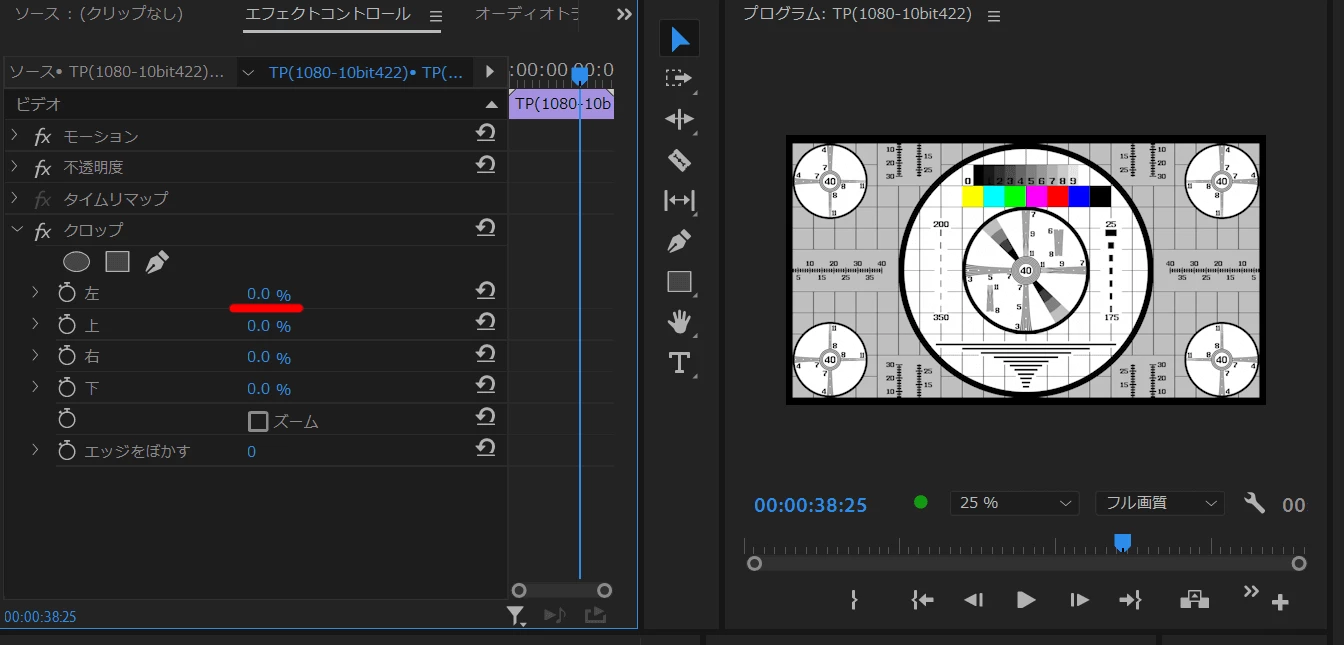The image size is (1344, 645).
Task: Open the 25 % zoom level dropdown
Action: click(x=1014, y=503)
